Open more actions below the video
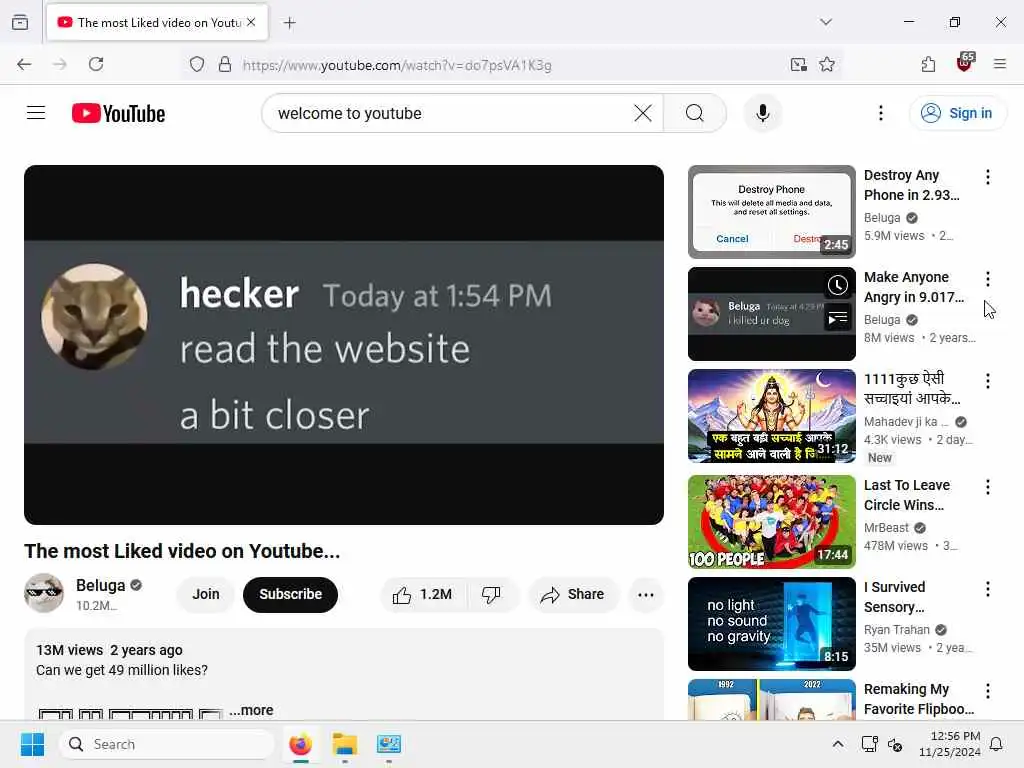The width and height of the screenshot is (1024, 768). click(x=645, y=594)
